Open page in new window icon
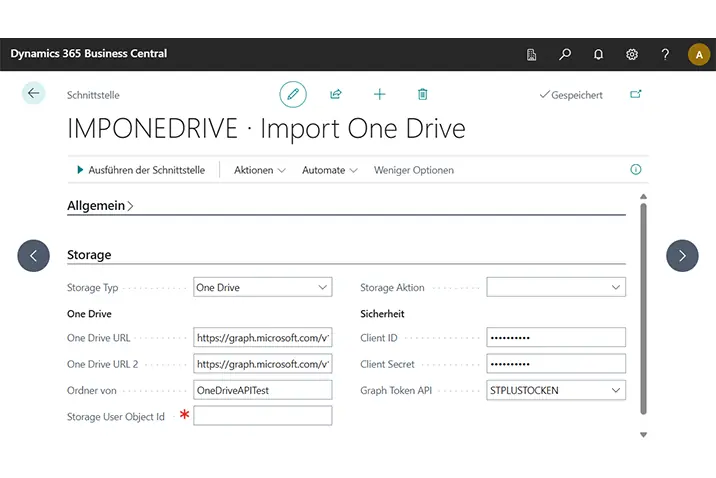Viewport: 716px width, 478px height. click(x=636, y=94)
